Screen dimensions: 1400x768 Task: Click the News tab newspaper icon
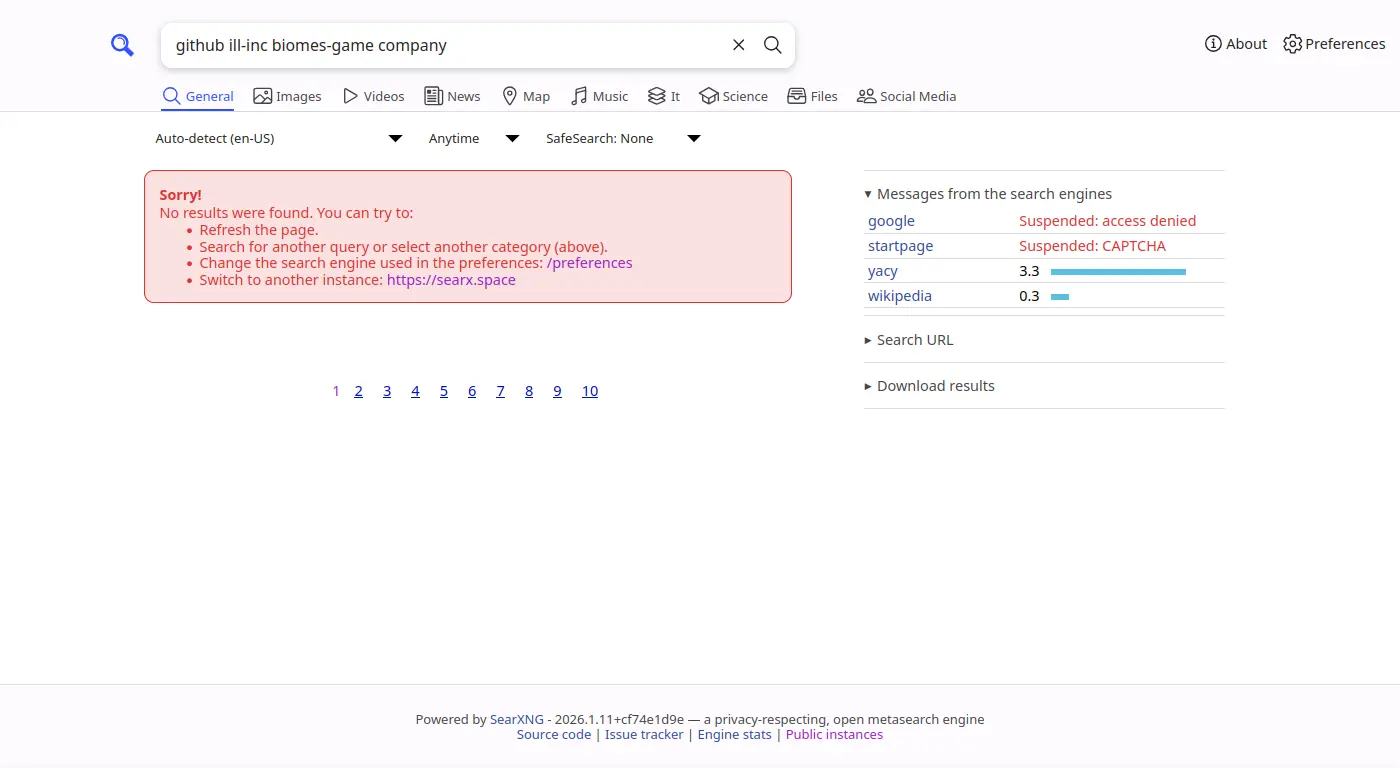(433, 96)
